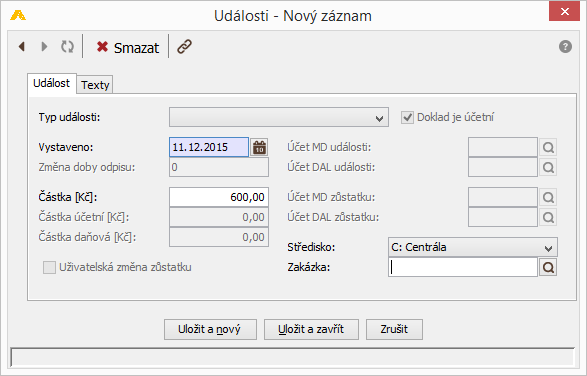Search Zakázka with magnifier icon
The width and height of the screenshot is (587, 376).
(548, 267)
